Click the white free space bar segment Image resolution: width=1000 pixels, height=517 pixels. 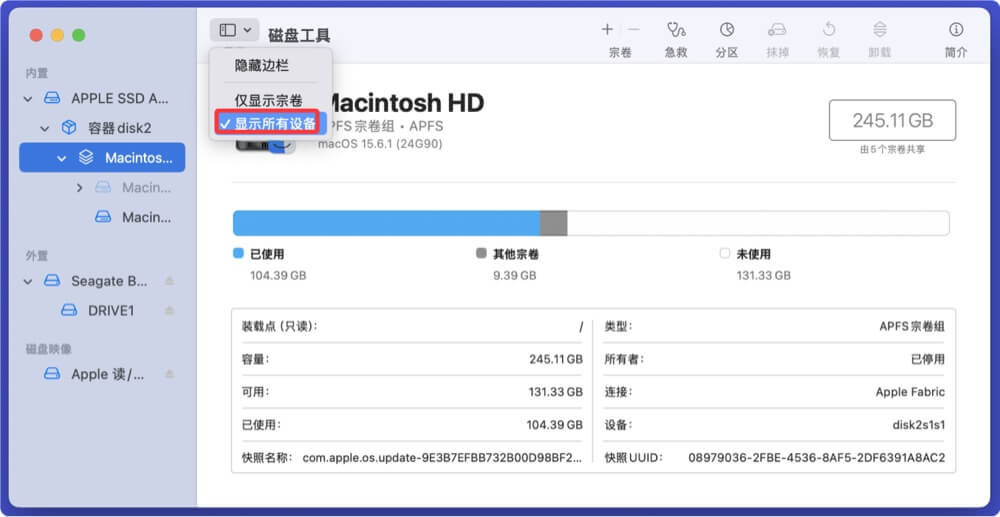pyautogui.click(x=758, y=224)
